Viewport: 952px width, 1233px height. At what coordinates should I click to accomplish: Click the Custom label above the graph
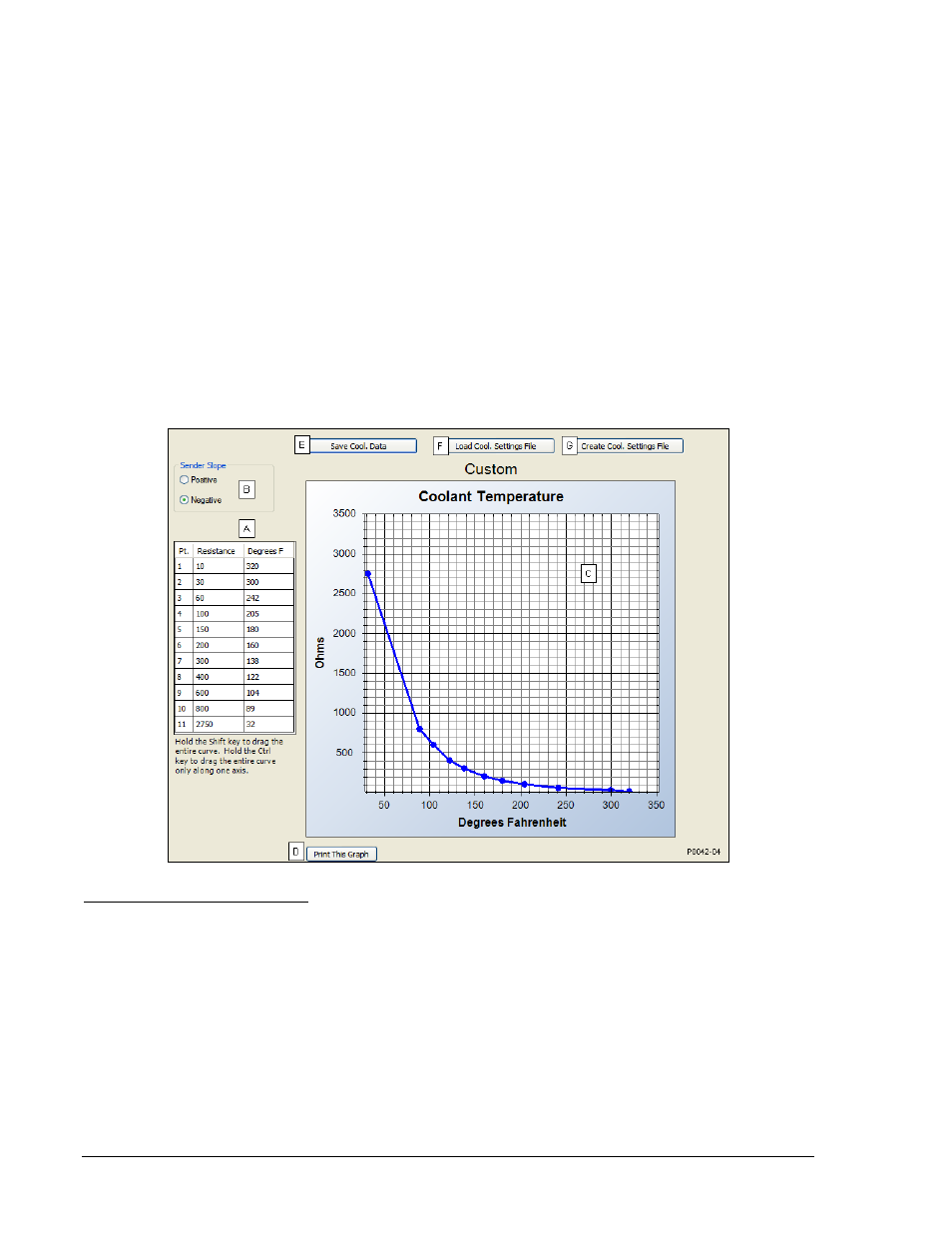[491, 469]
